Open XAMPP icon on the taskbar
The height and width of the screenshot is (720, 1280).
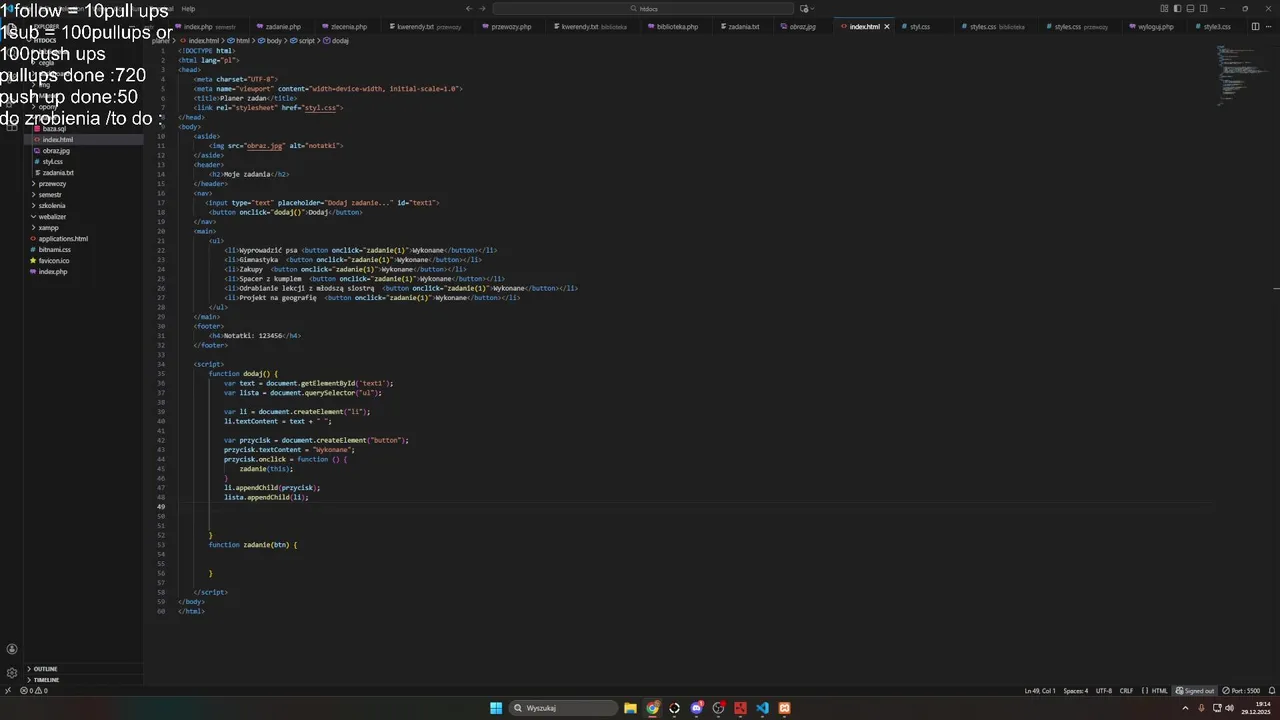pos(784,708)
